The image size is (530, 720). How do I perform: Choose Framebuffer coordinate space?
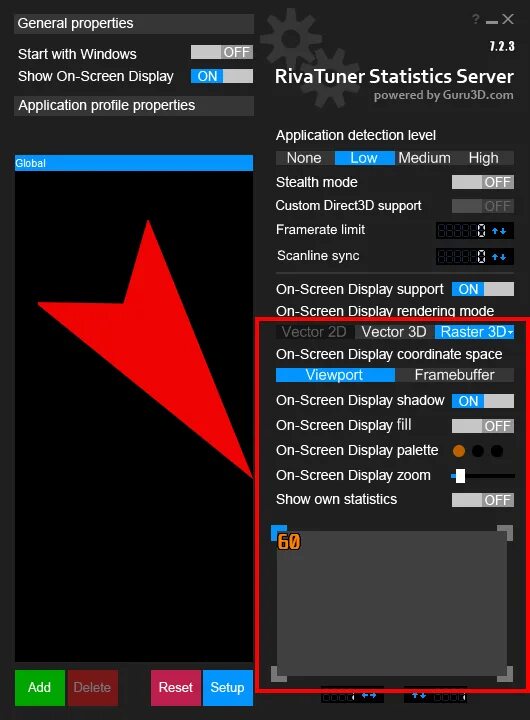[x=455, y=375]
